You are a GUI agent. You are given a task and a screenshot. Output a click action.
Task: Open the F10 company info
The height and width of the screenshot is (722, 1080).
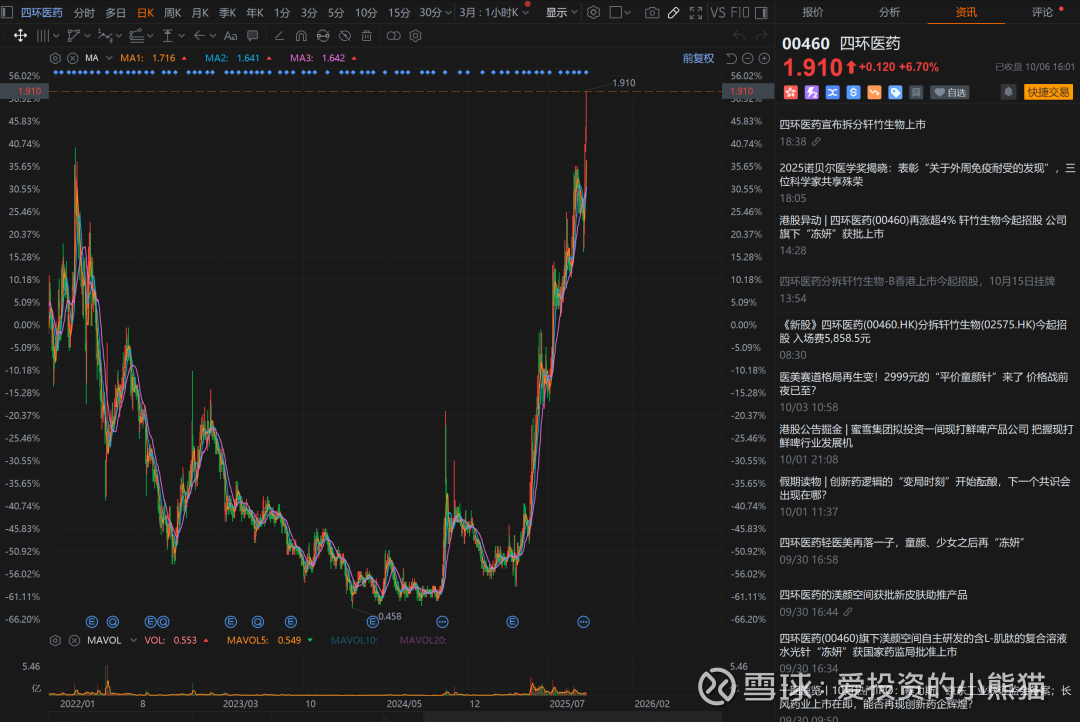(x=740, y=12)
